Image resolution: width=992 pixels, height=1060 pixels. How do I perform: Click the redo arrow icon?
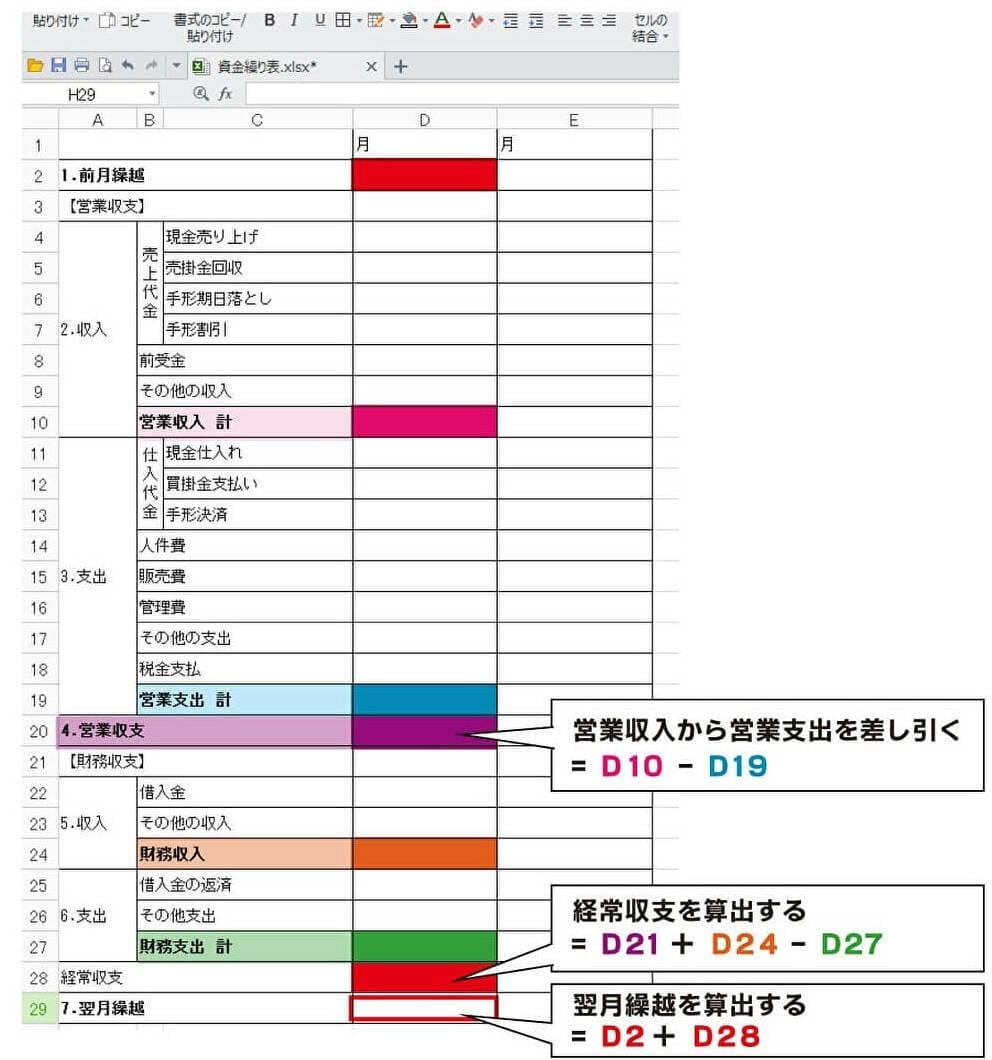[x=151, y=66]
